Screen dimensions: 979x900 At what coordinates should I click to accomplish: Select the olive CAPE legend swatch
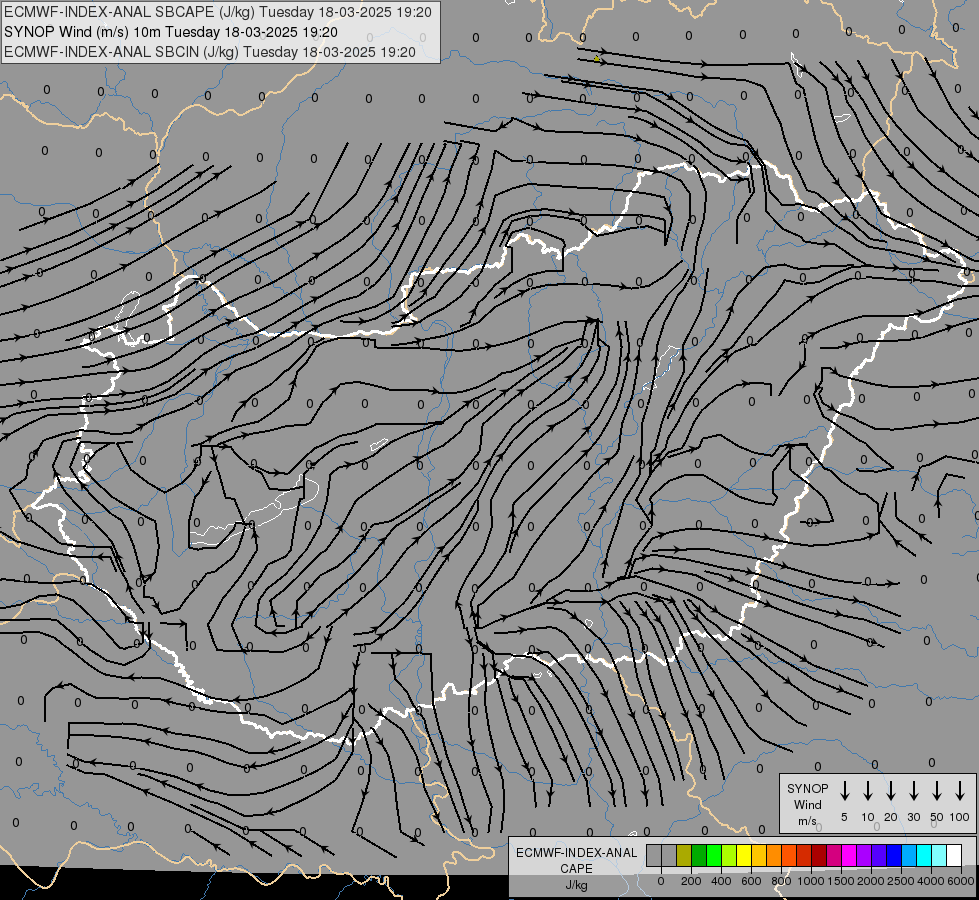click(684, 855)
